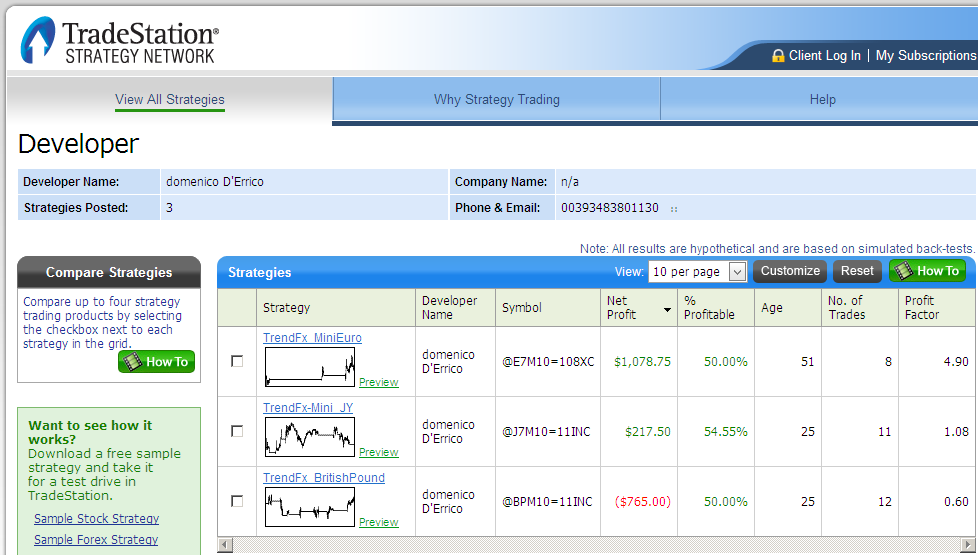The image size is (978, 555).
Task: Click the Net Profit sort arrow icon
Action: point(667,310)
